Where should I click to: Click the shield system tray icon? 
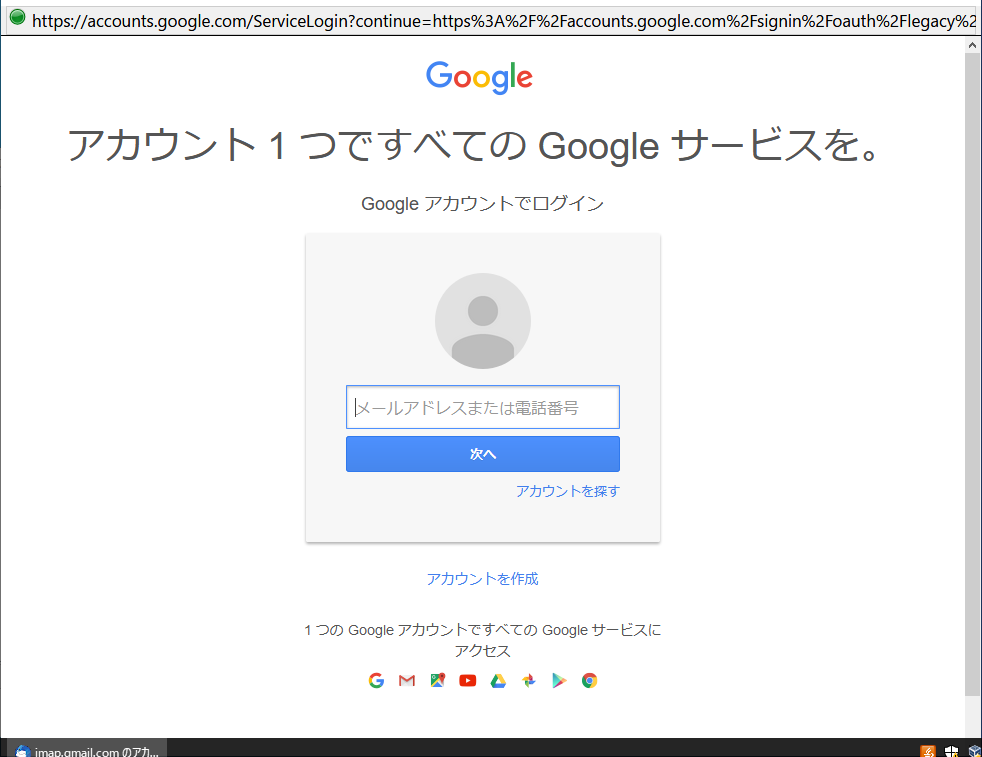[x=952, y=751]
